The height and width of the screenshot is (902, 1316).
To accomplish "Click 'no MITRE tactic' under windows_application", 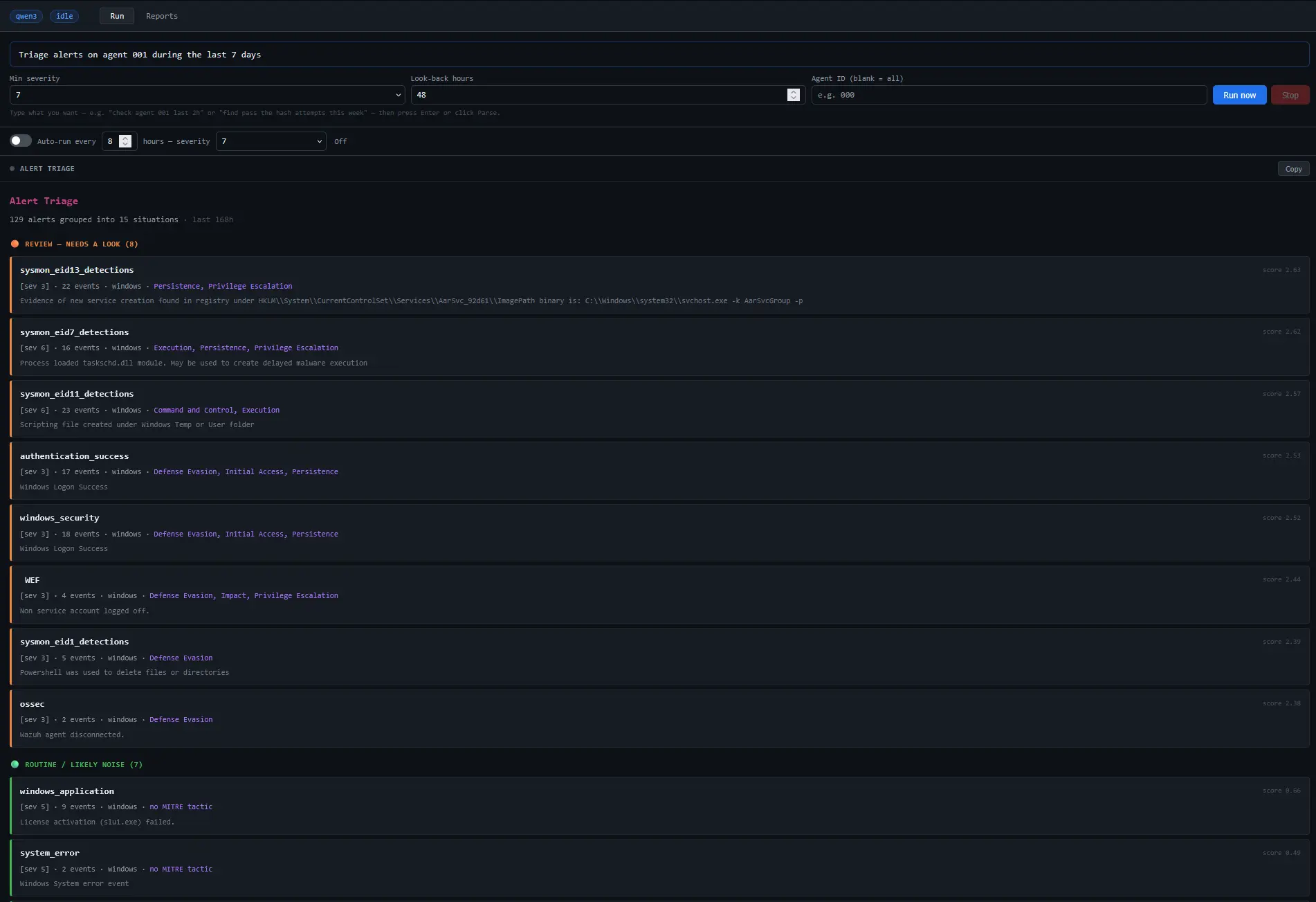I will (x=181, y=806).
